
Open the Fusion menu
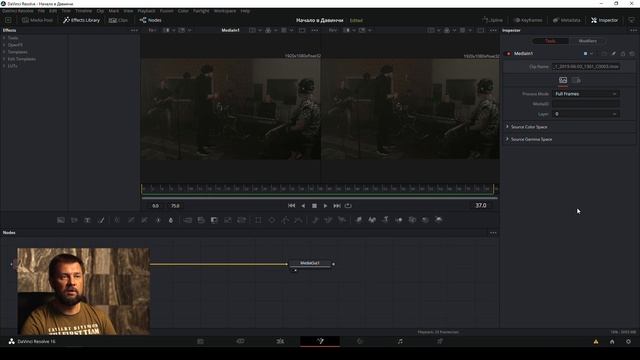(167, 11)
